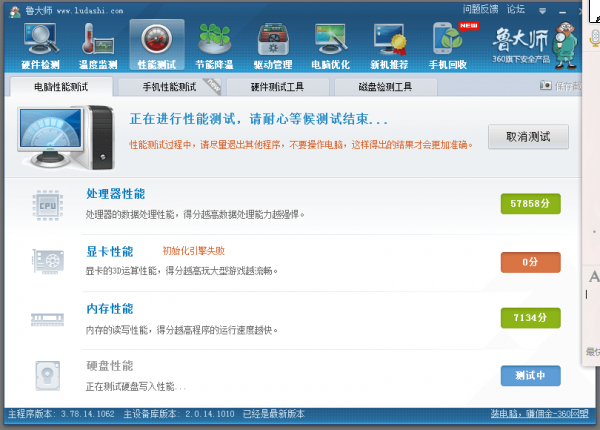
Task: Click the camera screenshot save icon
Action: (x=546, y=85)
